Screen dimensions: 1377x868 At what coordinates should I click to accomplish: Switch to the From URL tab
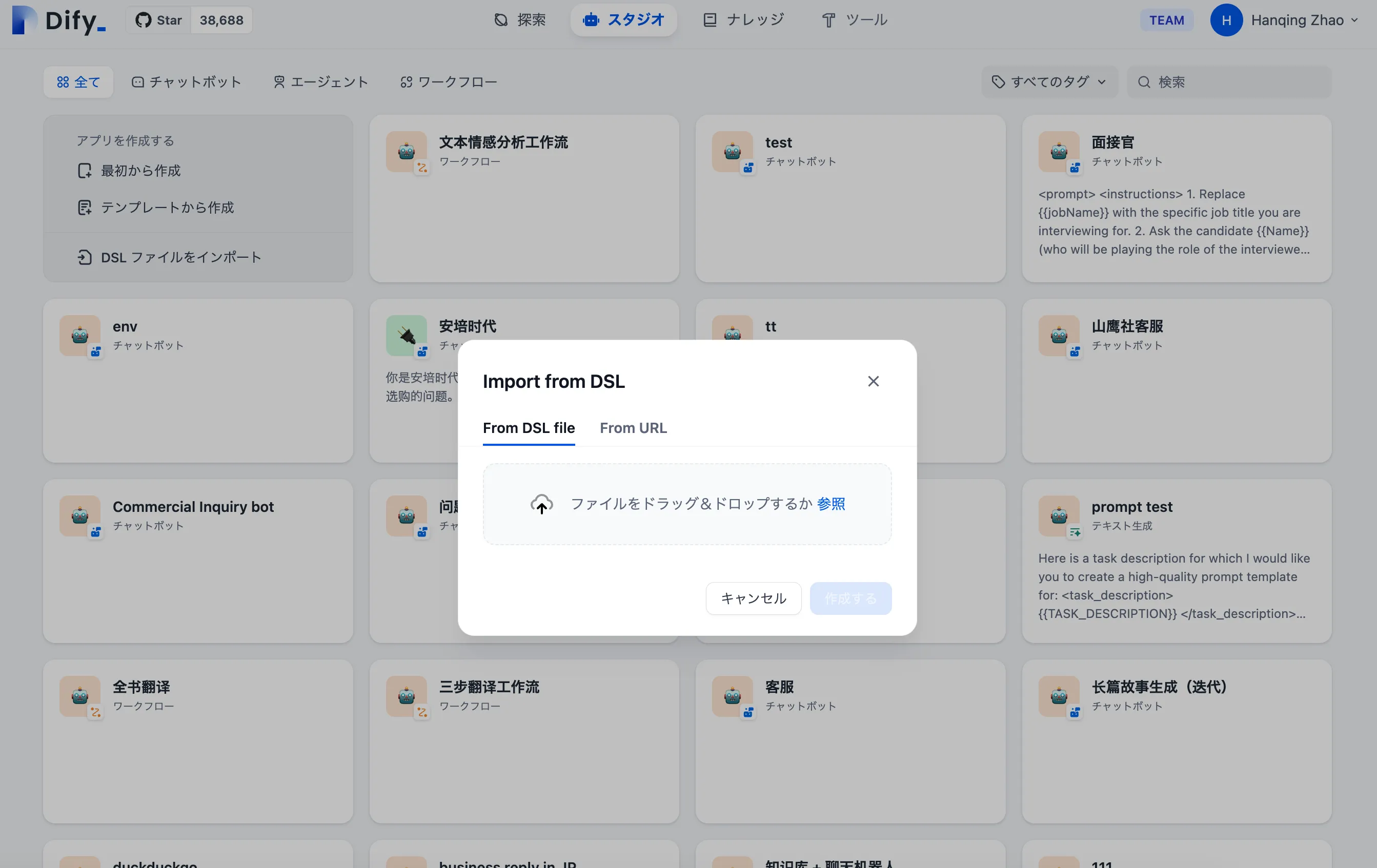click(x=633, y=427)
